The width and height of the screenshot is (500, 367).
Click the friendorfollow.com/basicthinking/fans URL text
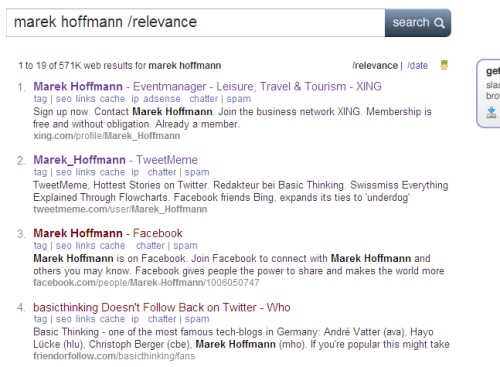click(114, 356)
